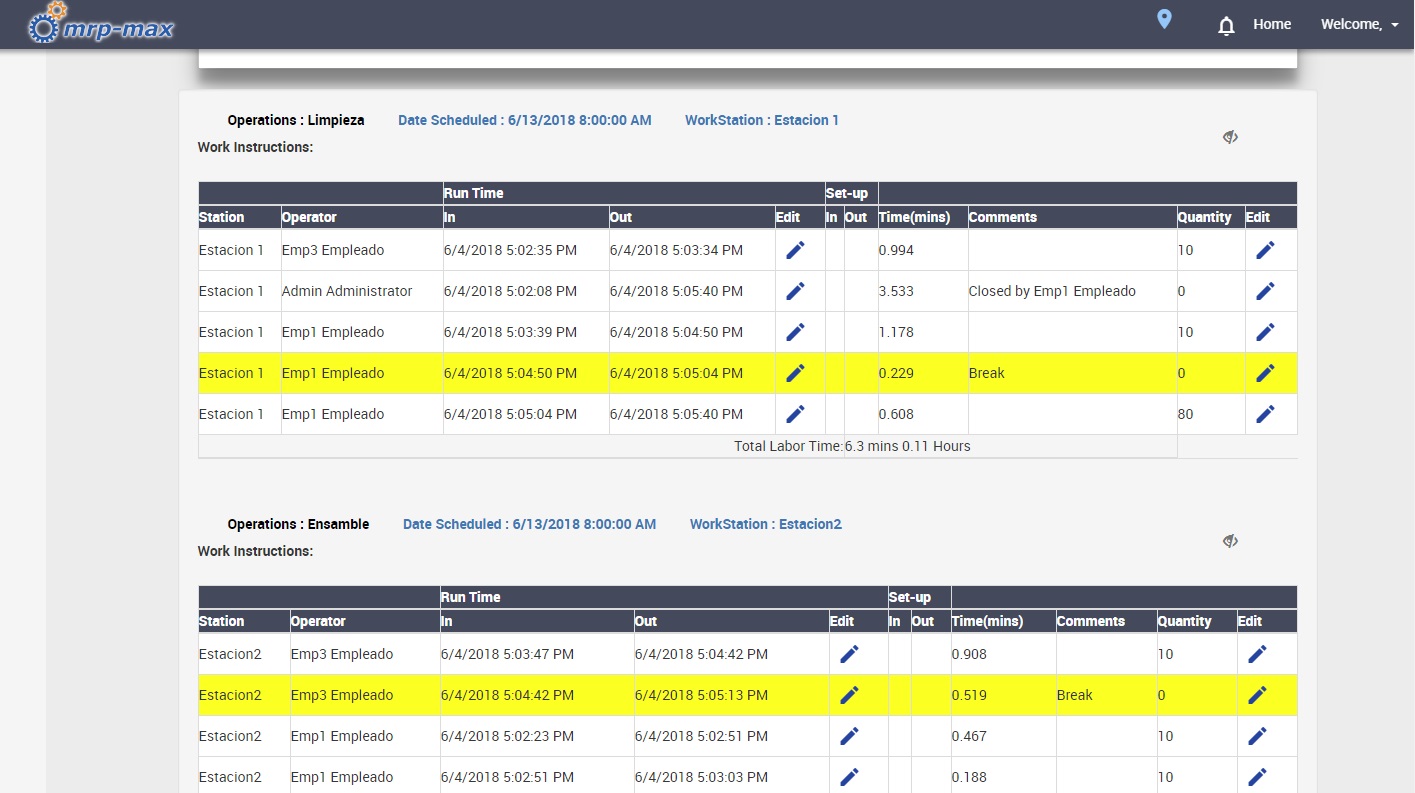Screen dimensions: 1415x793
Task: Edit quantity 10 for Emp3 5:02:35 PM Limpieza row
Action: pyautogui.click(x=1265, y=250)
